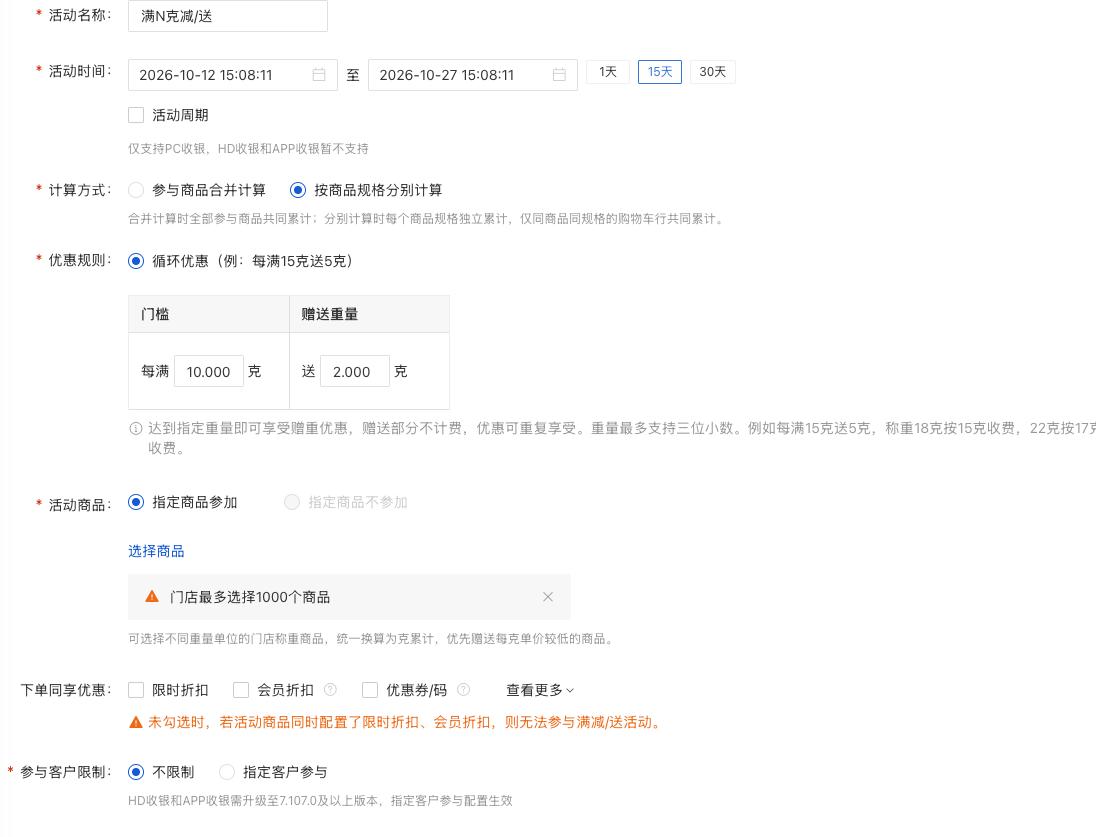1096x837 pixels.
Task: Select the 循环优惠 radio option
Action: coord(136,261)
